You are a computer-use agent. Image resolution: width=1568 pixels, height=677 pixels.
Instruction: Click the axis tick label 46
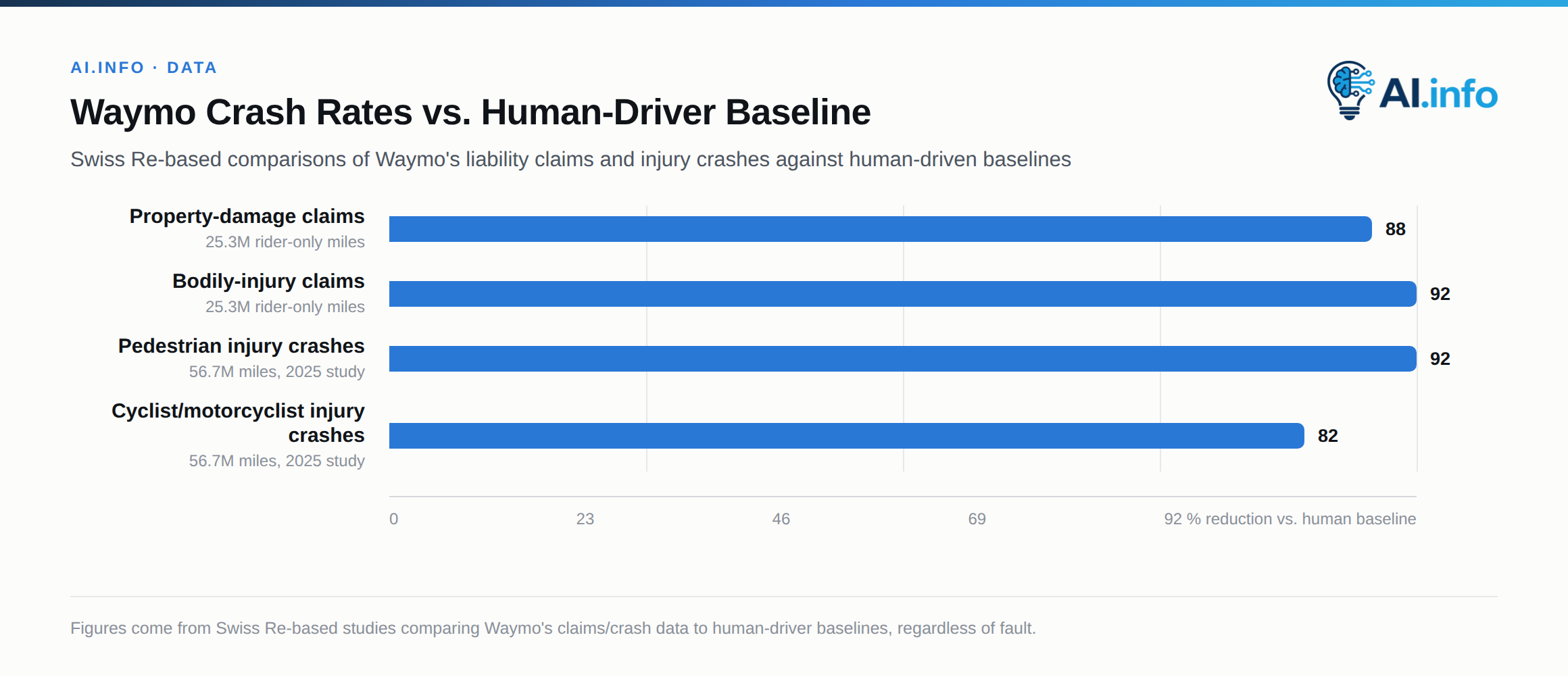(781, 519)
